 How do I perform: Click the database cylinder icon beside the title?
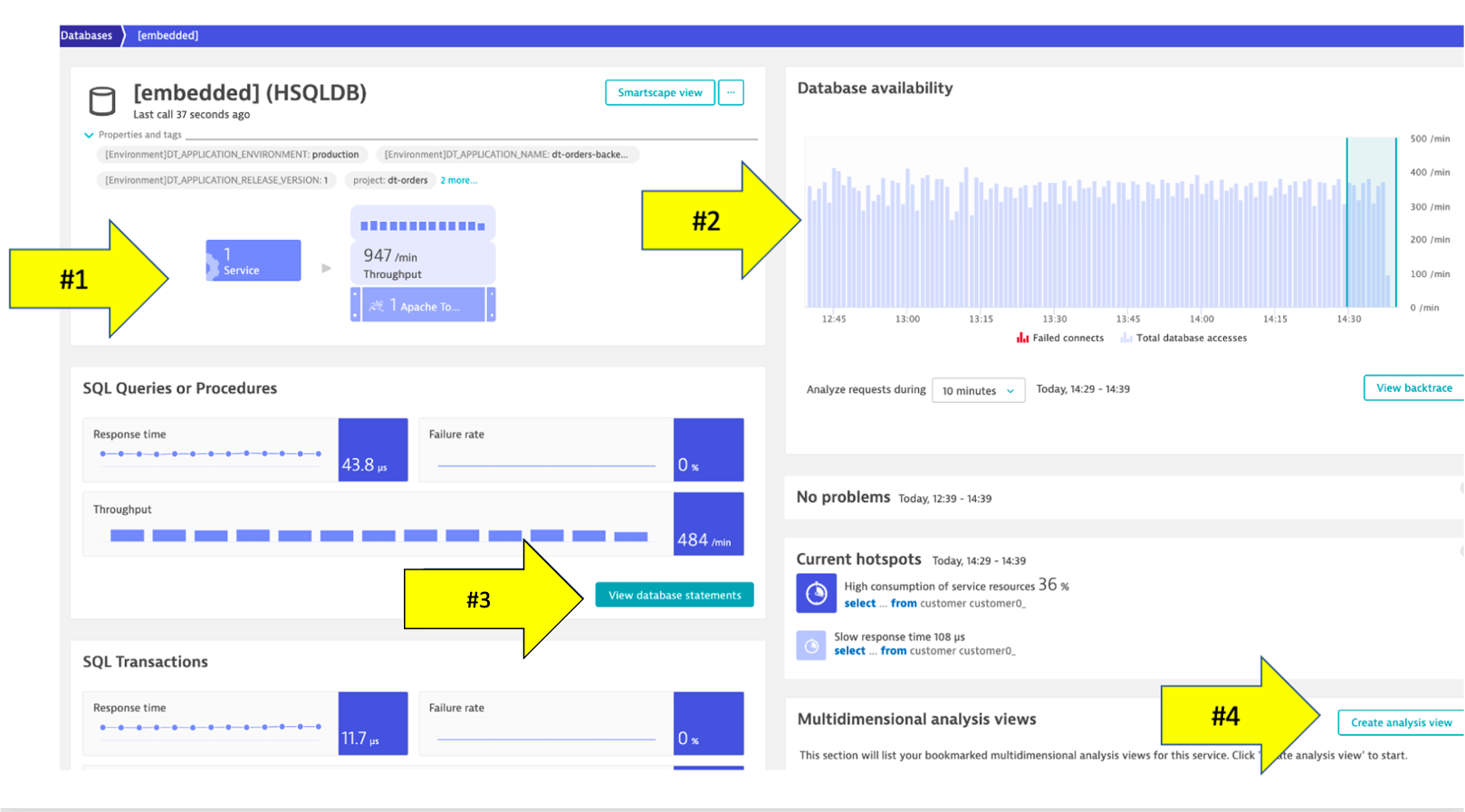click(102, 100)
